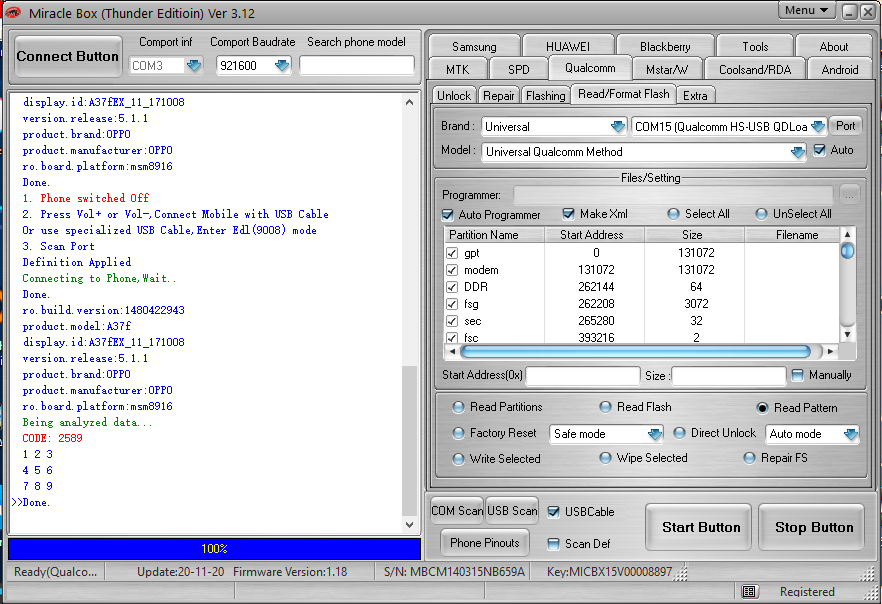882x604 pixels.
Task: Open the Menu dropdown in the title bar
Action: point(806,10)
